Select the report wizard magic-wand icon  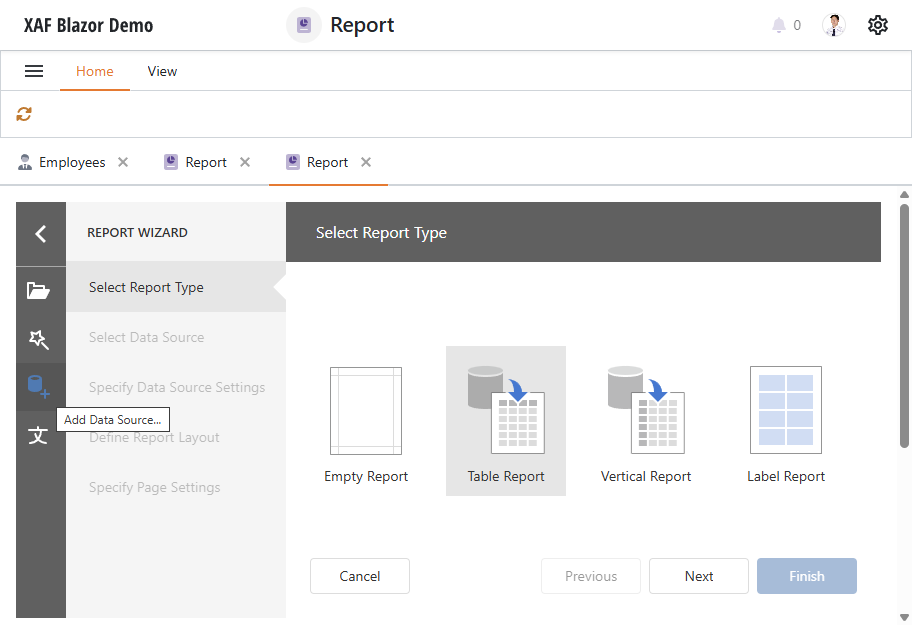pos(40,339)
